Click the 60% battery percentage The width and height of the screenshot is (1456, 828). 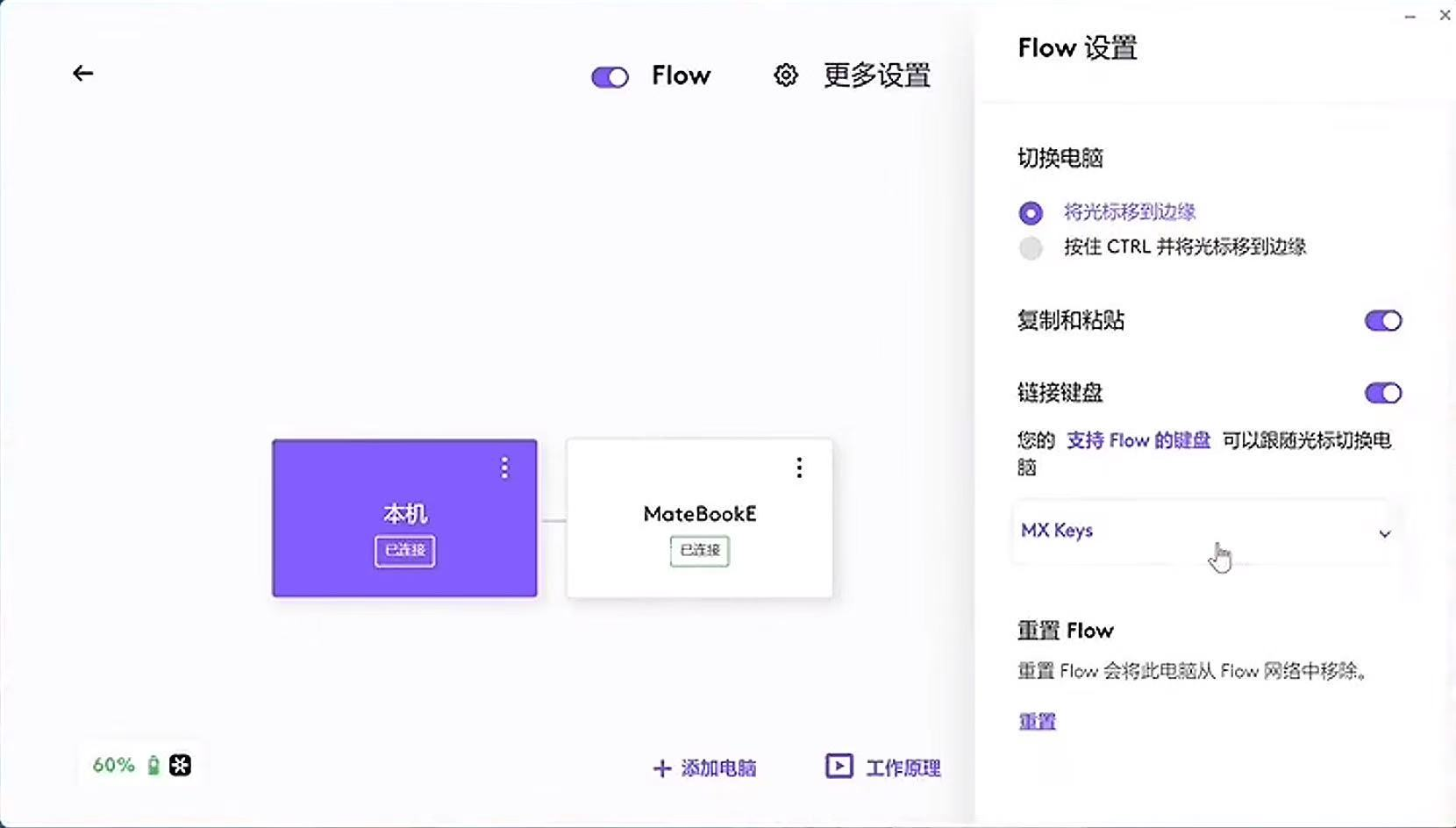114,765
